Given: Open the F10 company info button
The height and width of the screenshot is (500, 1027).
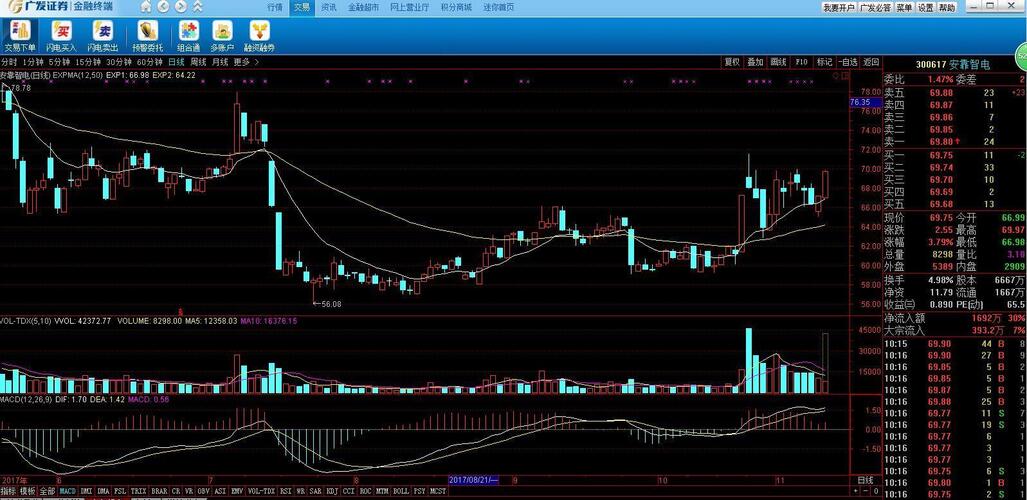Looking at the screenshot, I should [x=802, y=62].
